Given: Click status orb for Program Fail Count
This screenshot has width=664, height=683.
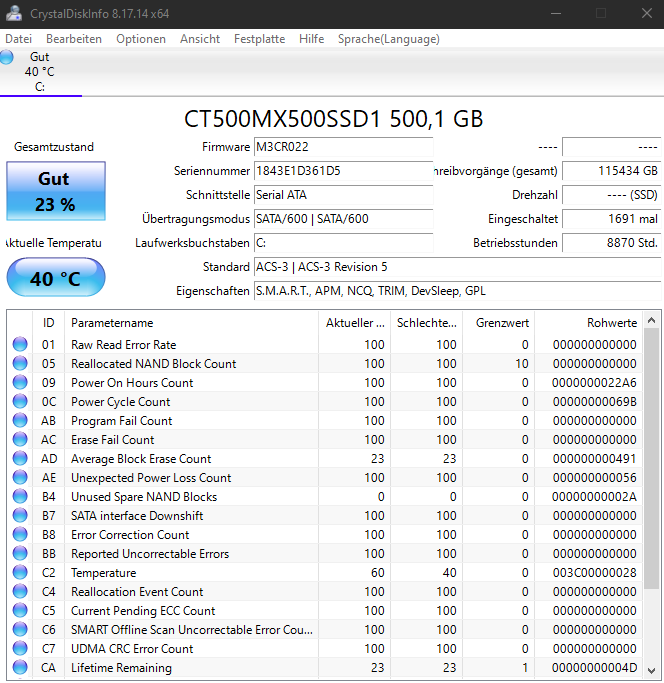Looking at the screenshot, I should point(20,420).
